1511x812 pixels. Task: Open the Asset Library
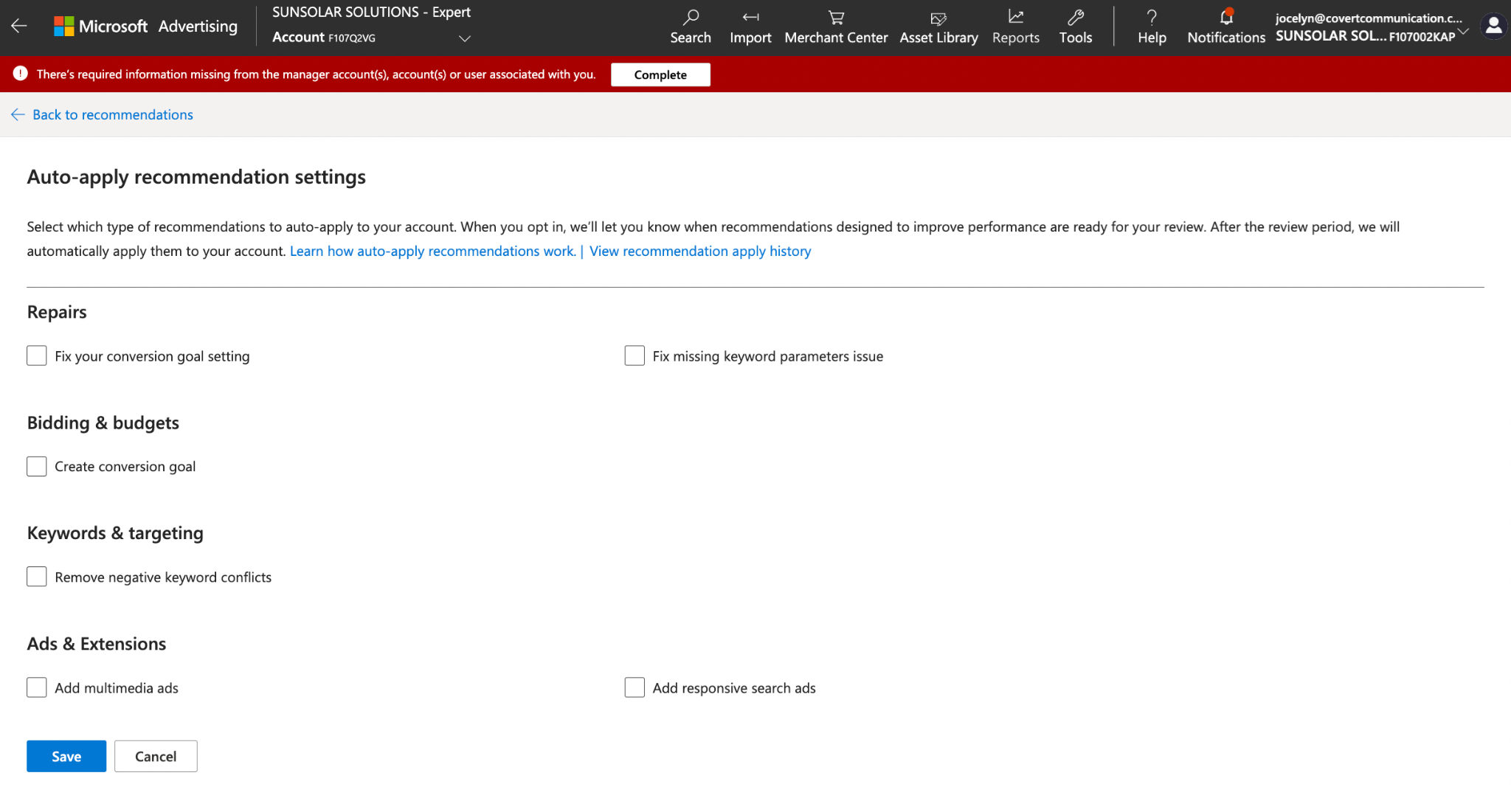point(938,27)
